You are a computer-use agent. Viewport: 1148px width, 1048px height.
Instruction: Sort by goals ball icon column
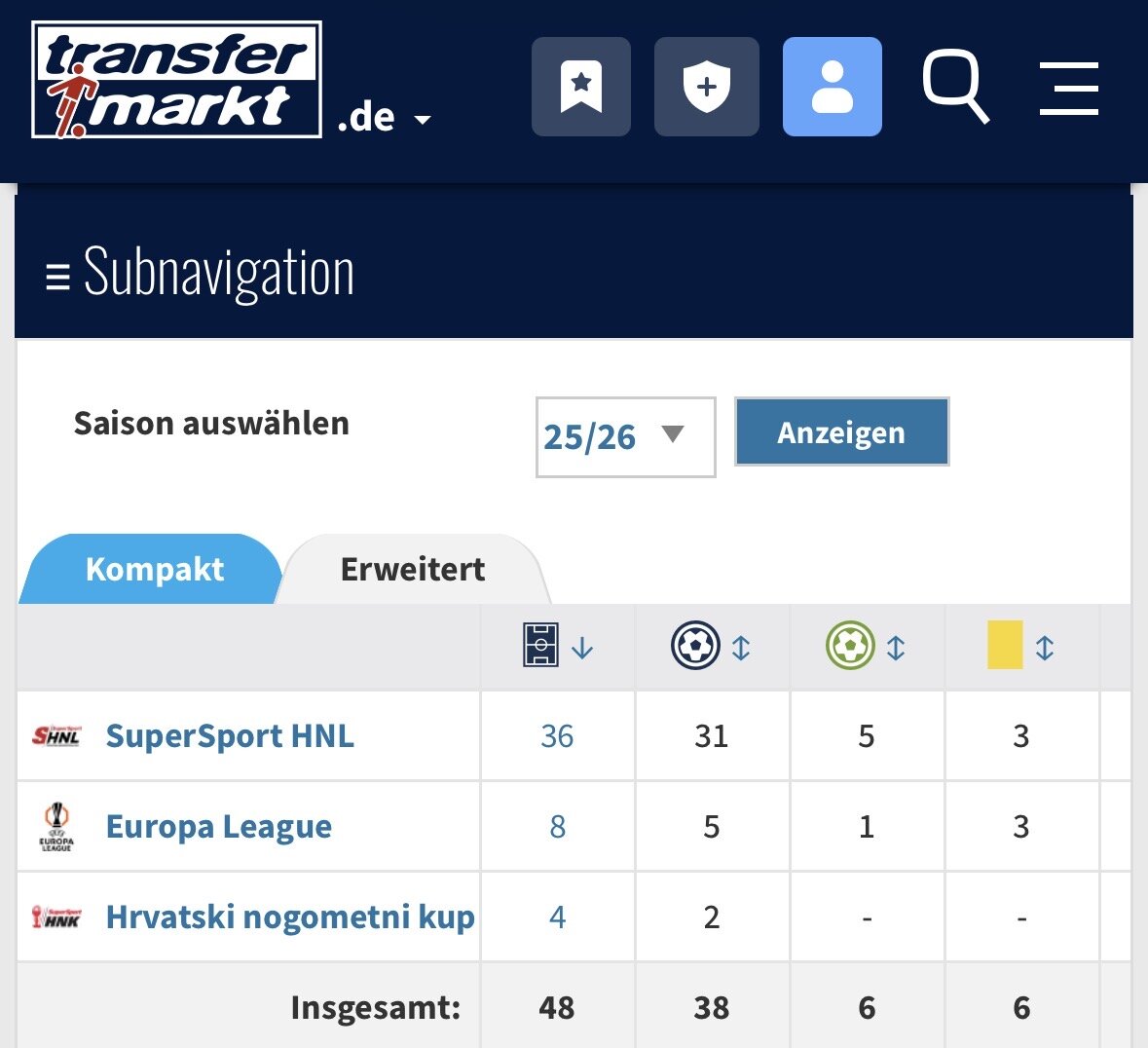tap(712, 645)
